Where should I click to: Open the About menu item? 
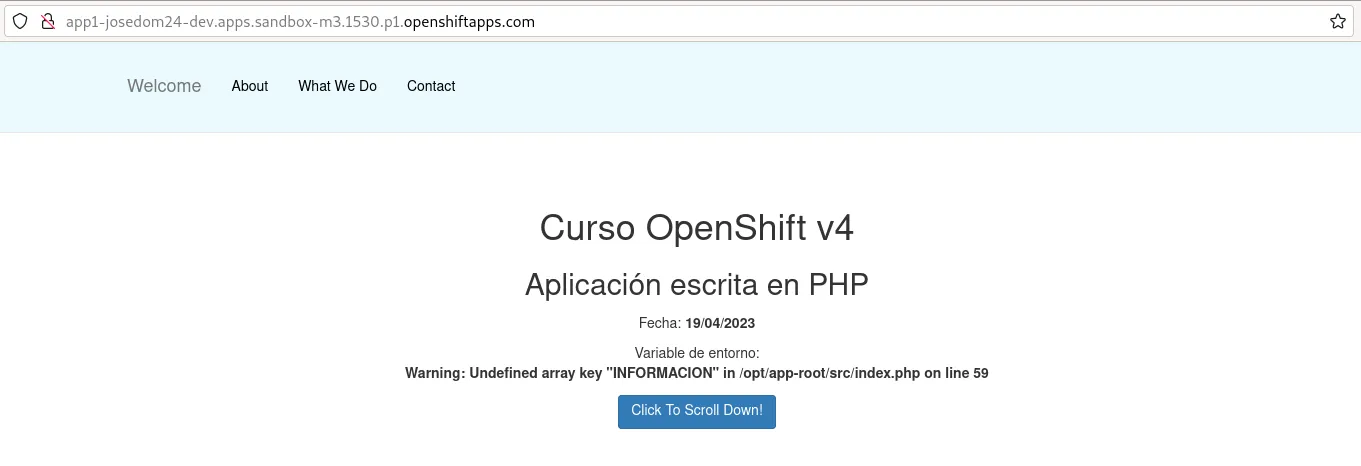[250, 86]
